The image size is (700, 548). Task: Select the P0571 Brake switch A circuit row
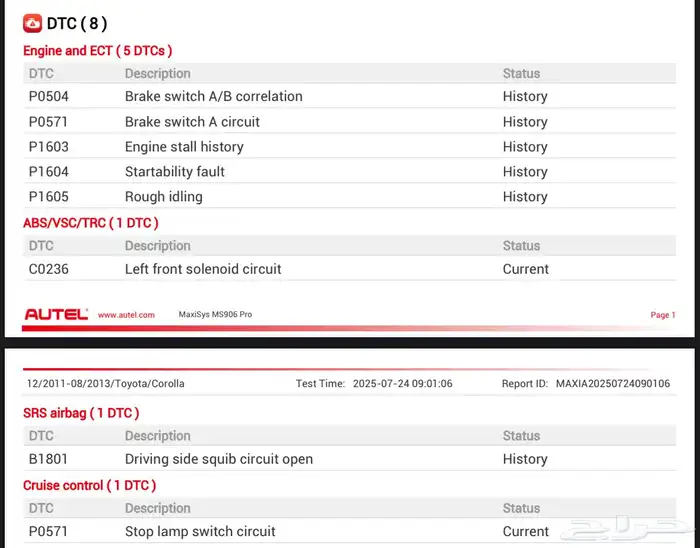pos(192,122)
